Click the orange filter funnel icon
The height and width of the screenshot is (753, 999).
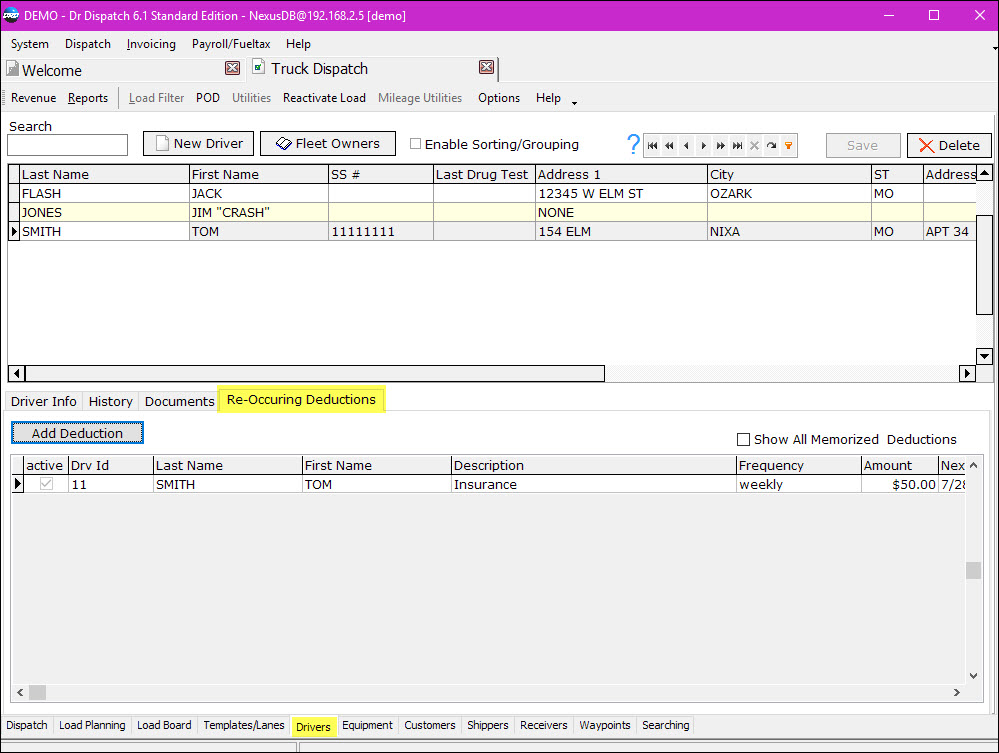click(x=789, y=146)
